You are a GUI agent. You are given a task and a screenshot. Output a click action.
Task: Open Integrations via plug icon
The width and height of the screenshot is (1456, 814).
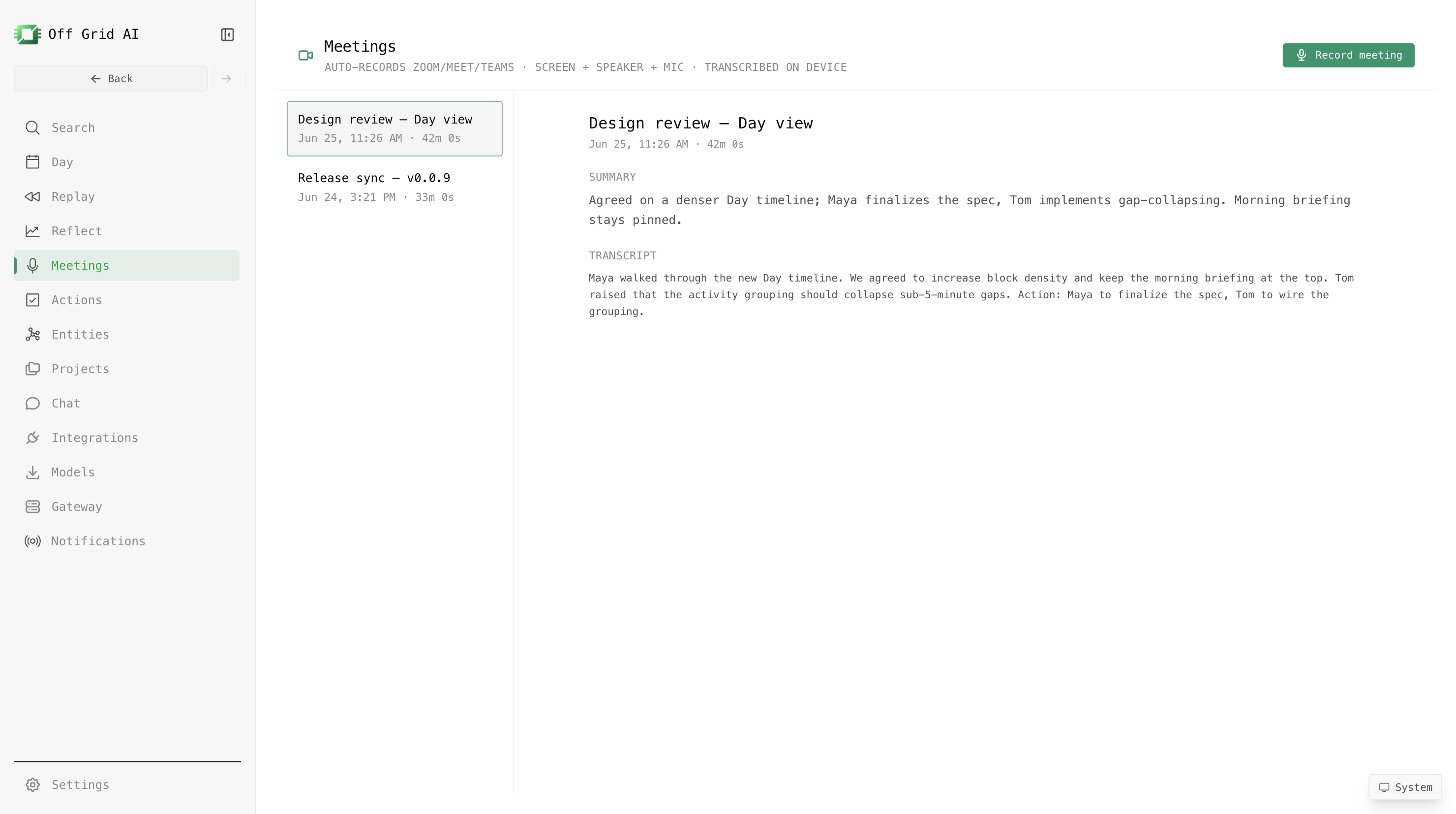[33, 438]
